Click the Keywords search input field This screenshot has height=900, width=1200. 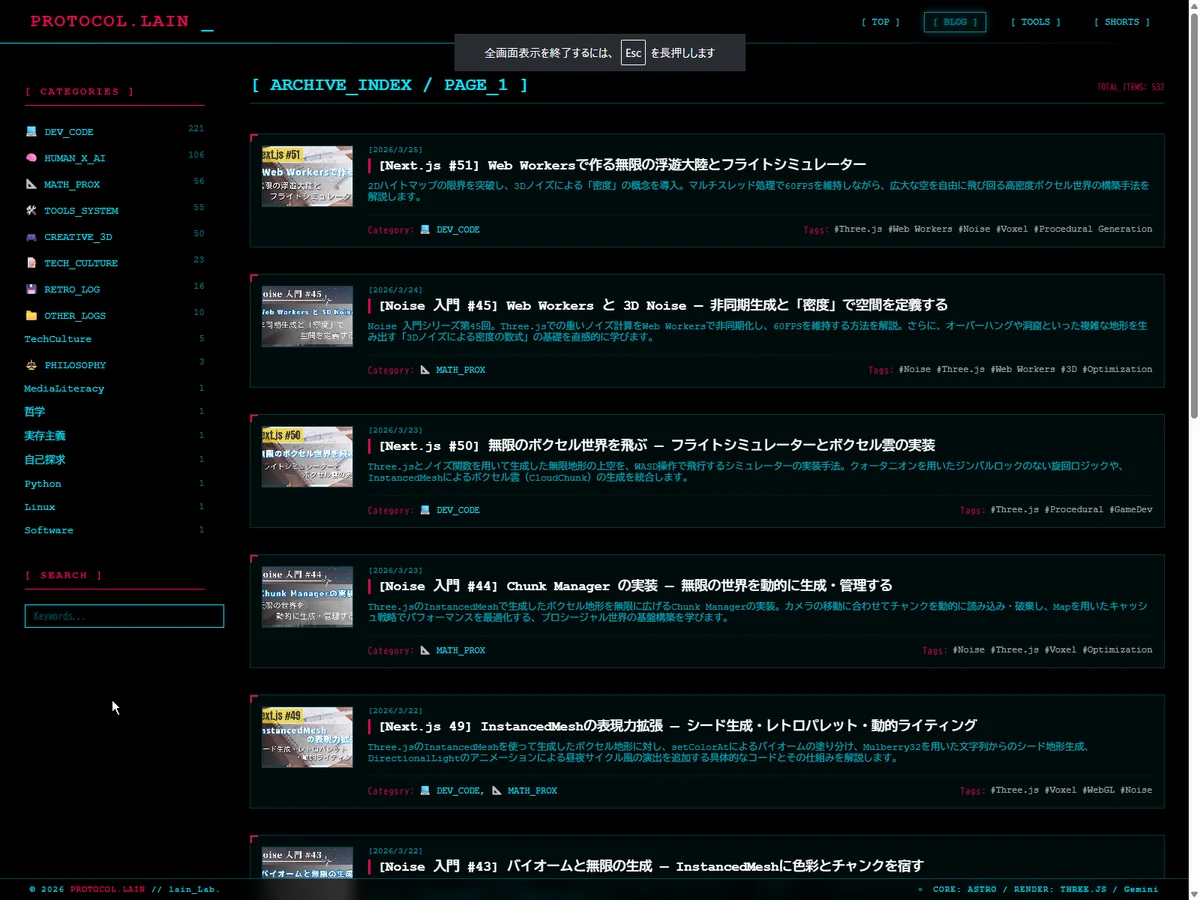[x=124, y=616]
